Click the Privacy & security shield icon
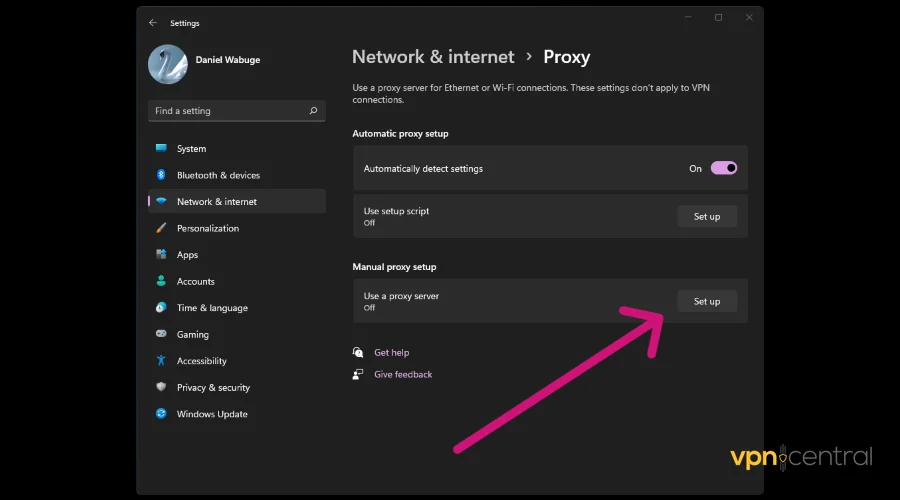 pyautogui.click(x=161, y=388)
